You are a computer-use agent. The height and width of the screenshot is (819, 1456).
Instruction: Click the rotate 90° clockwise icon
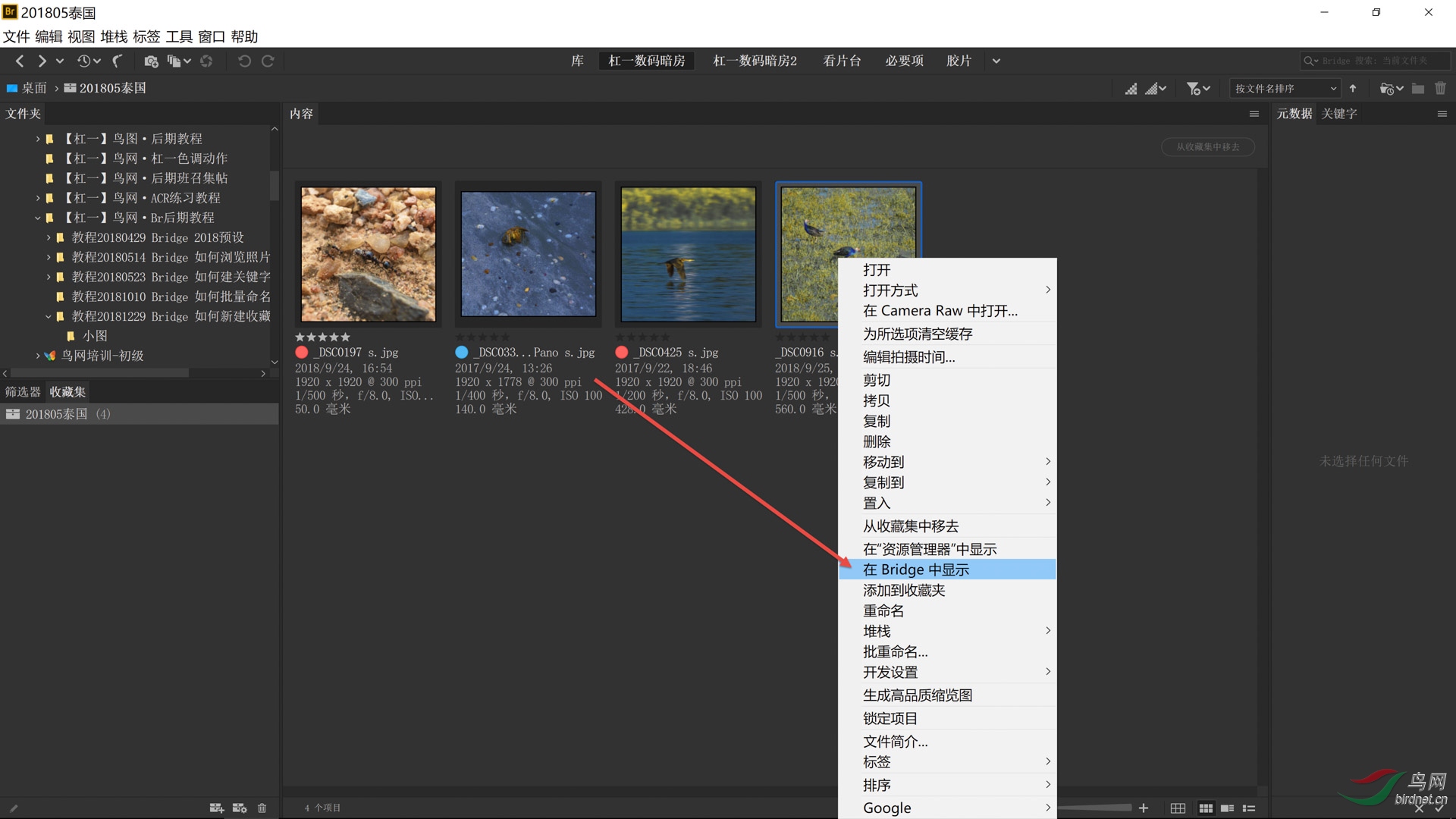[268, 61]
